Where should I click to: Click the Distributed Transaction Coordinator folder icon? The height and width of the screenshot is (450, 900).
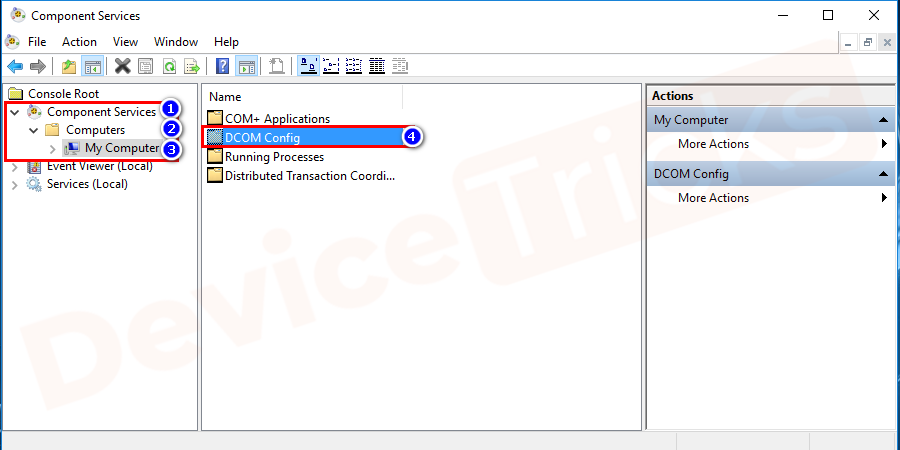(x=215, y=175)
